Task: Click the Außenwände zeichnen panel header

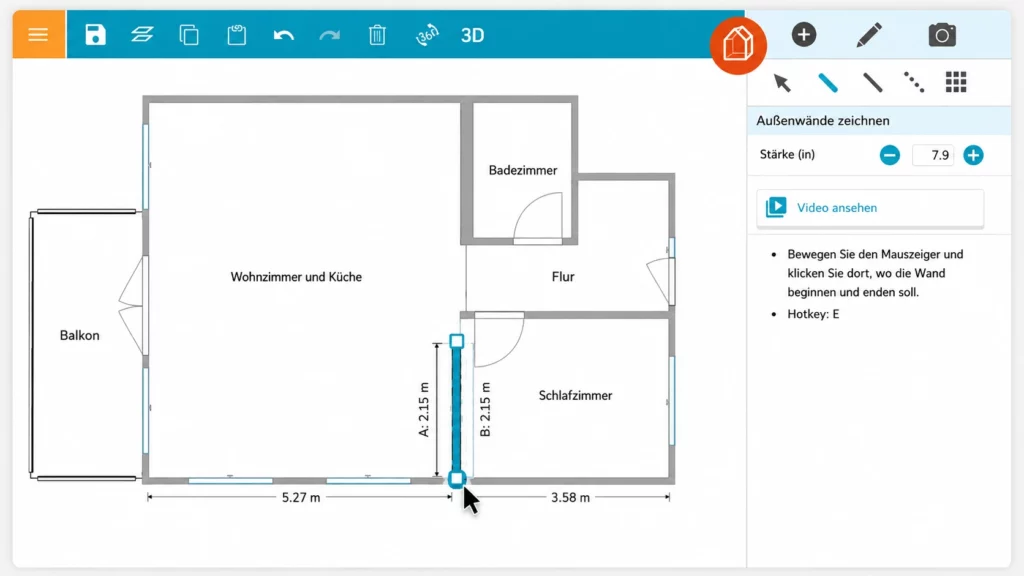Action: [879, 121]
